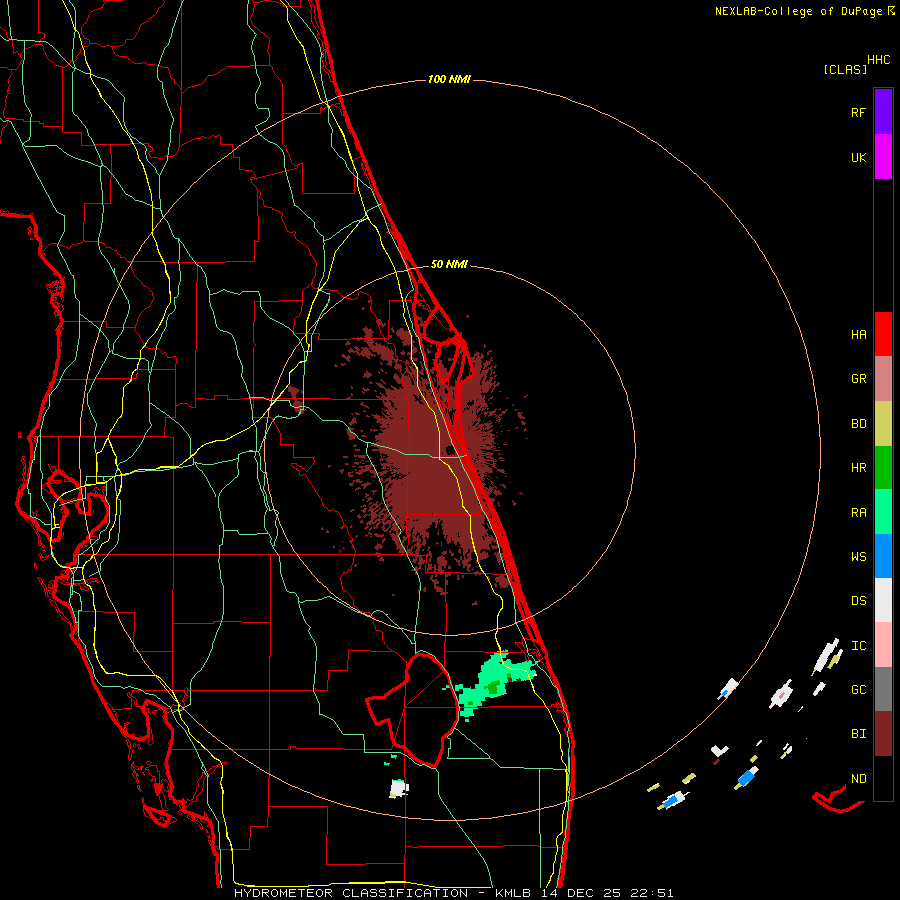Click "NEXLAB-College of DuPage" header text

[x=800, y=11]
